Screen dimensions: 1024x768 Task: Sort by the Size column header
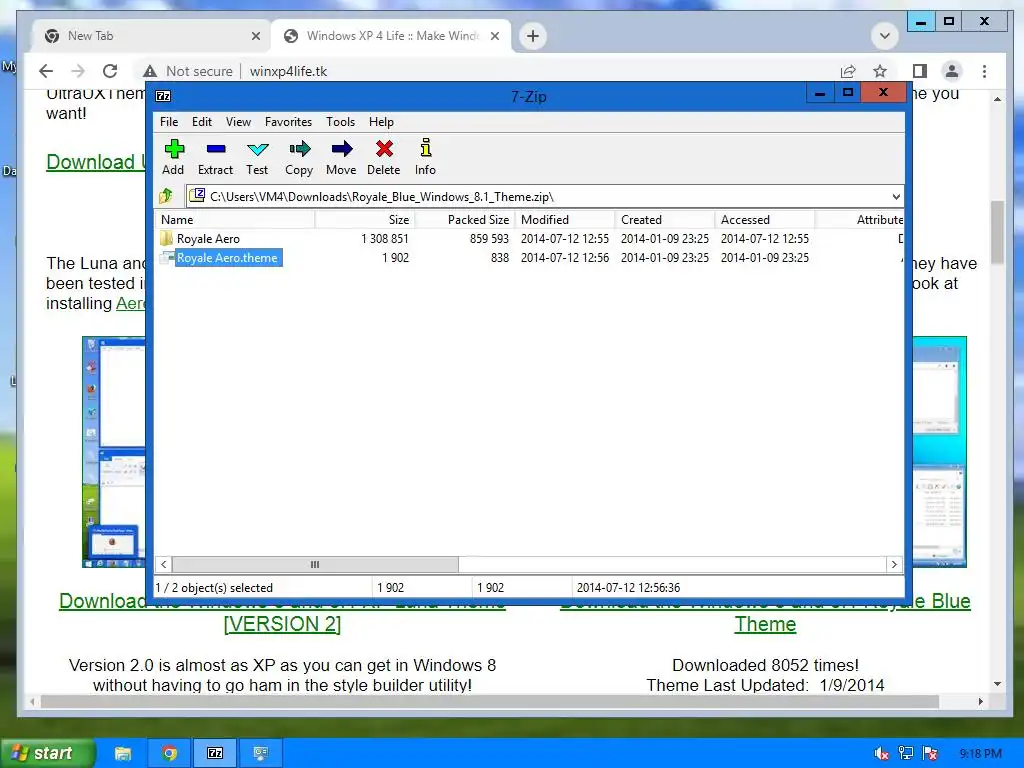[x=364, y=219]
